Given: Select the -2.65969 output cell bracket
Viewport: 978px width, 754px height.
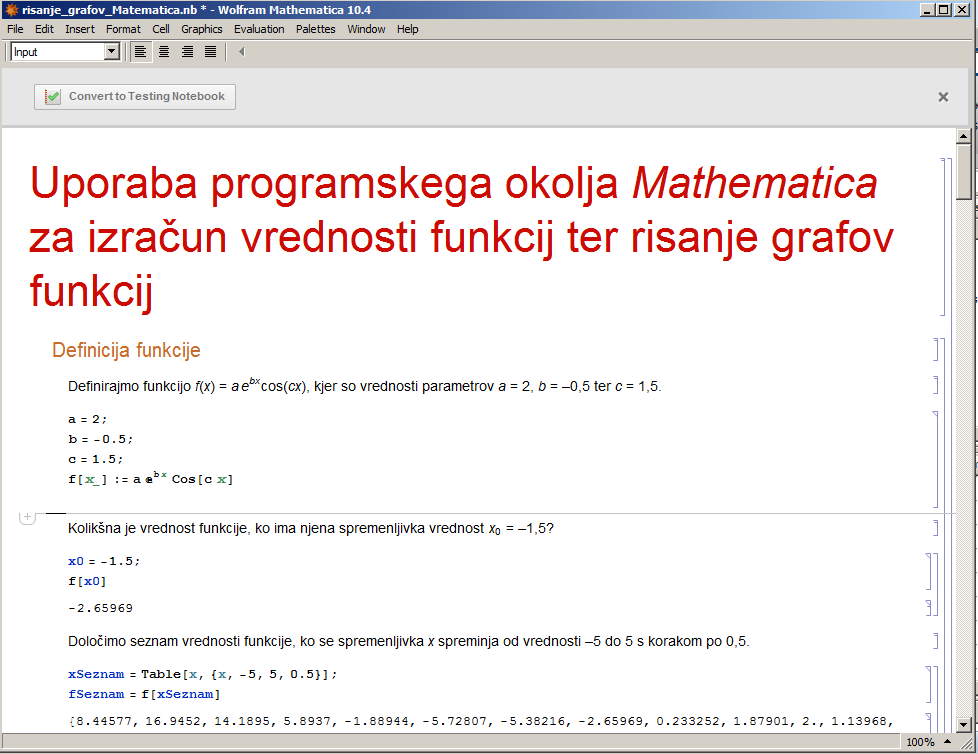Looking at the screenshot, I should click(x=929, y=608).
